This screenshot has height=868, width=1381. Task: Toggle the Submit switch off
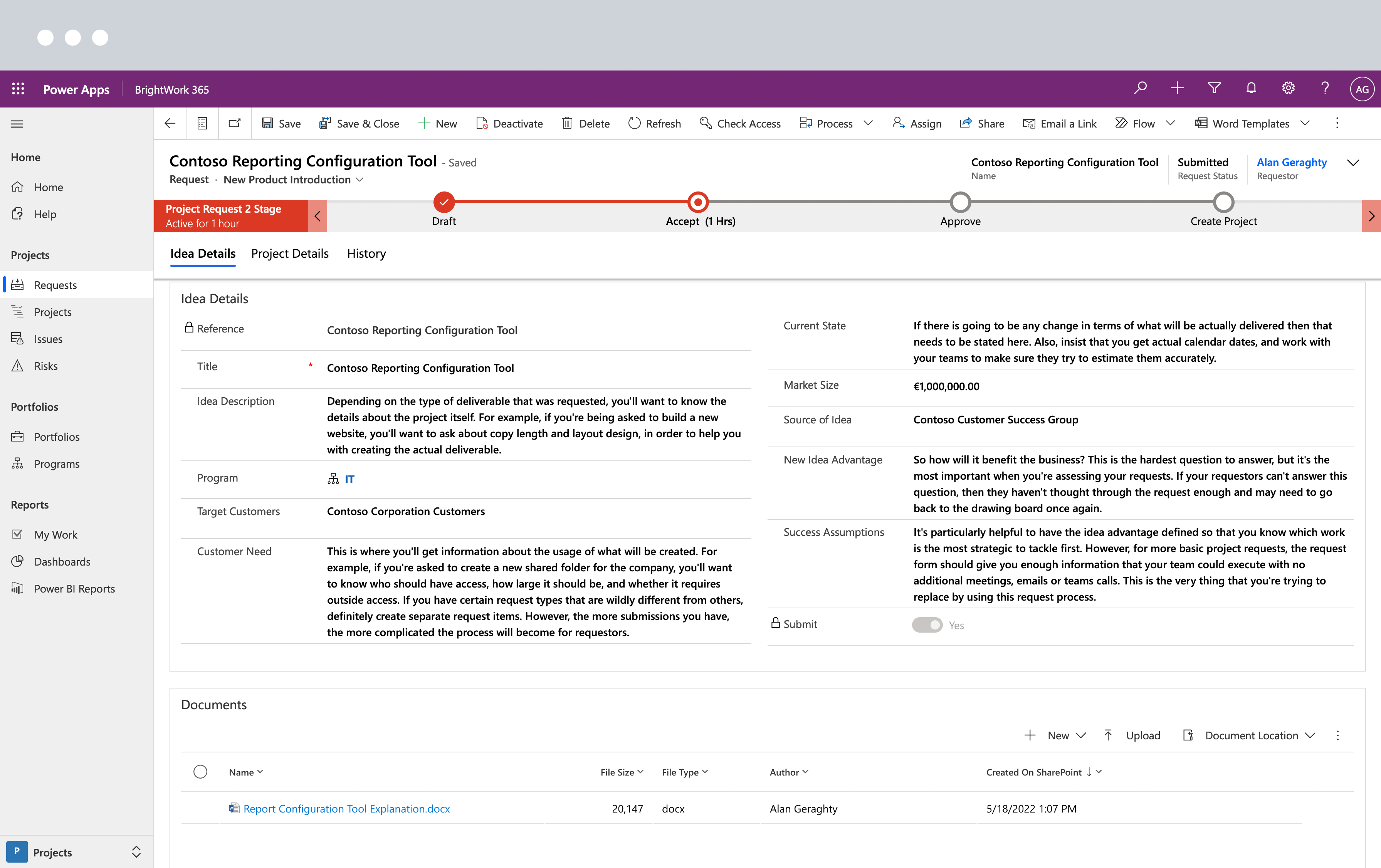(927, 625)
